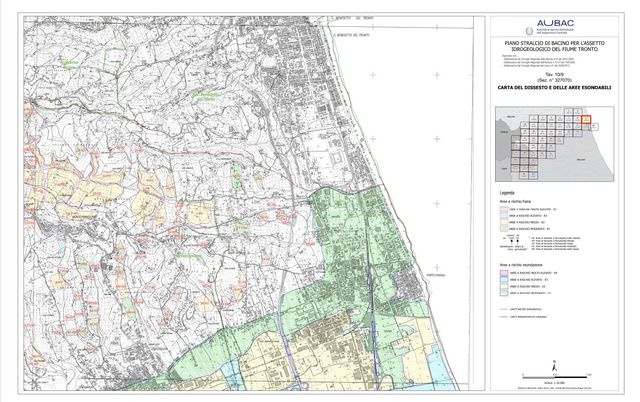Click 'Aree a rischio esondazione' heading

(521, 265)
